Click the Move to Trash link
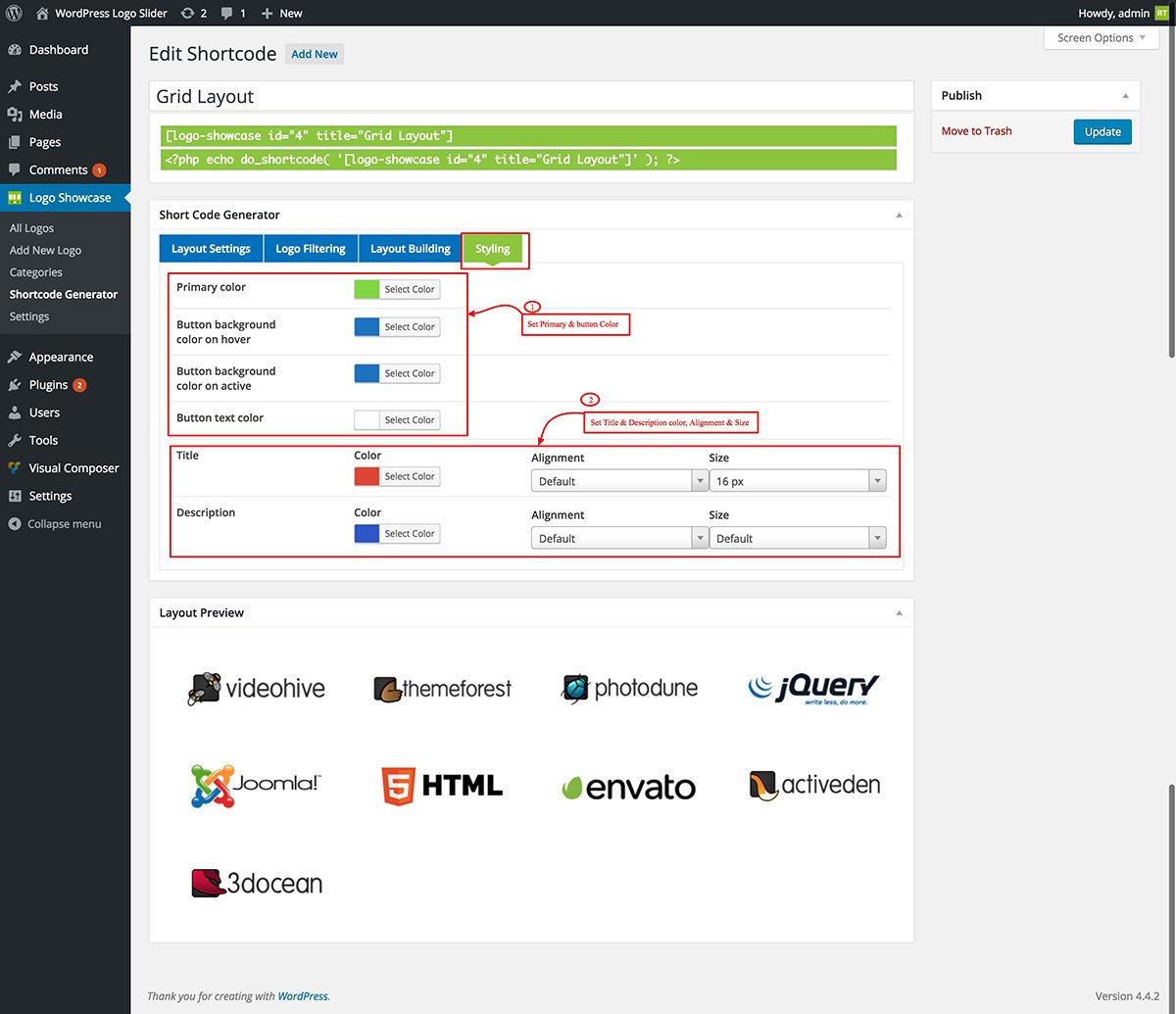Screen dimensions: 1176x1014 pos(977,131)
